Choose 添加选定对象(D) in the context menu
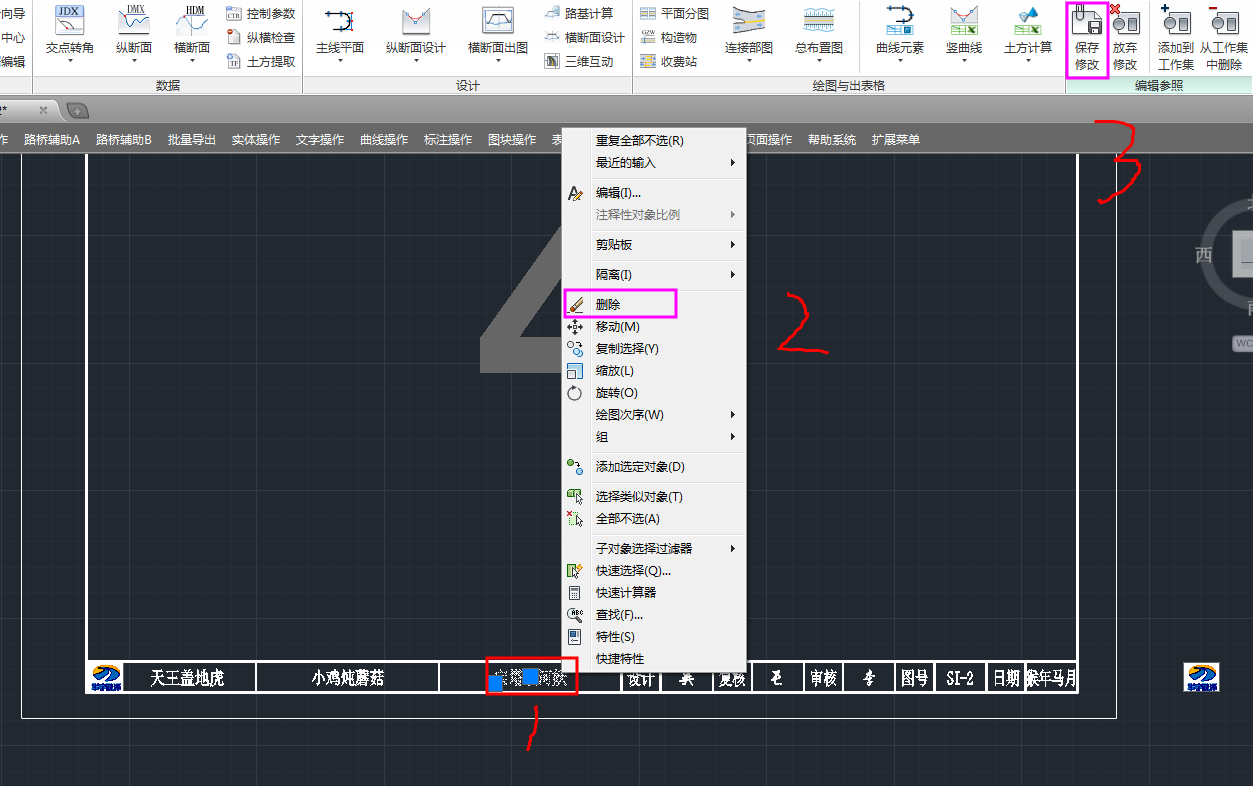 point(654,467)
